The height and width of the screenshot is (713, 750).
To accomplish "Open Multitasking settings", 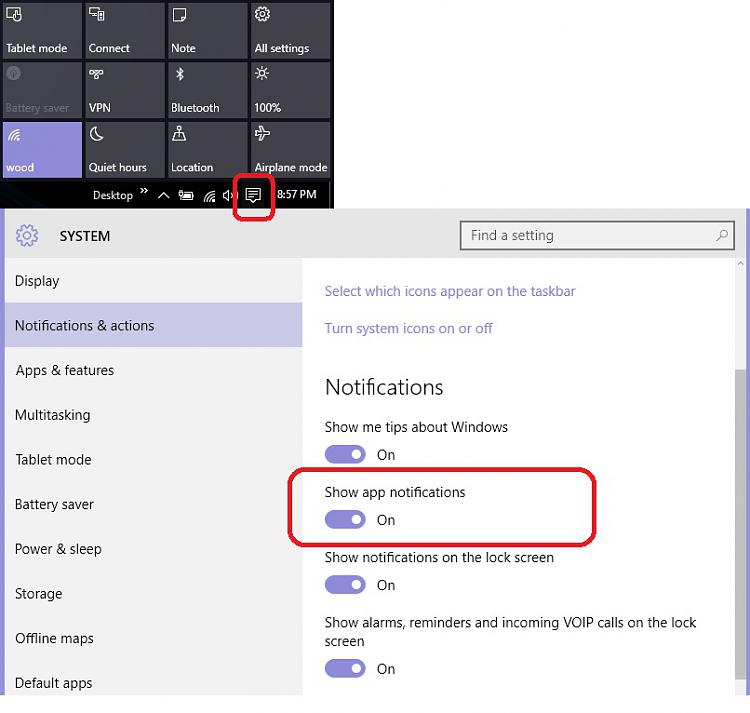I will [154, 415].
